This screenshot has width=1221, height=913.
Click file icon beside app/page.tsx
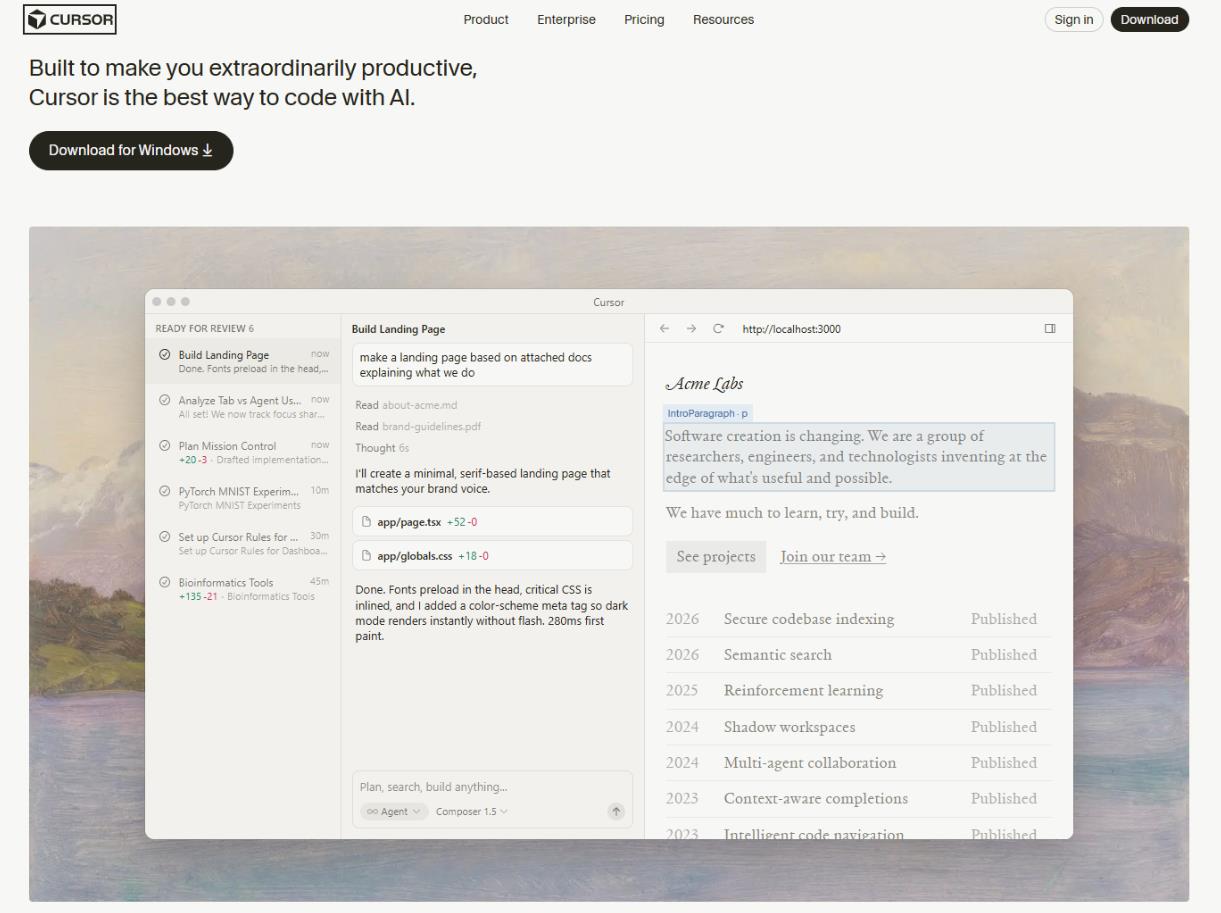(x=367, y=522)
